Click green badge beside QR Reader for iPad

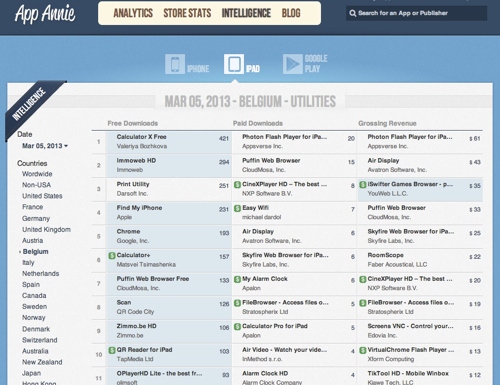click(112, 350)
